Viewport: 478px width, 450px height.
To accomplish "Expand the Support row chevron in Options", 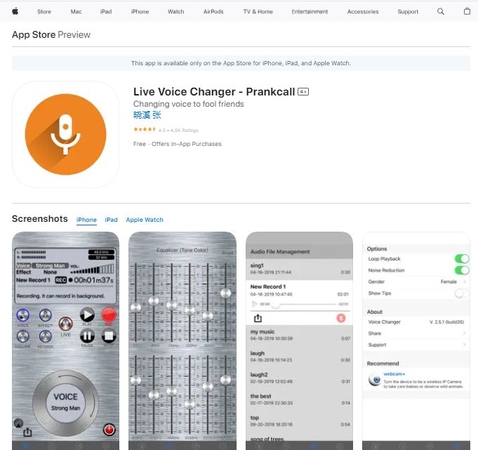I will (x=464, y=345).
